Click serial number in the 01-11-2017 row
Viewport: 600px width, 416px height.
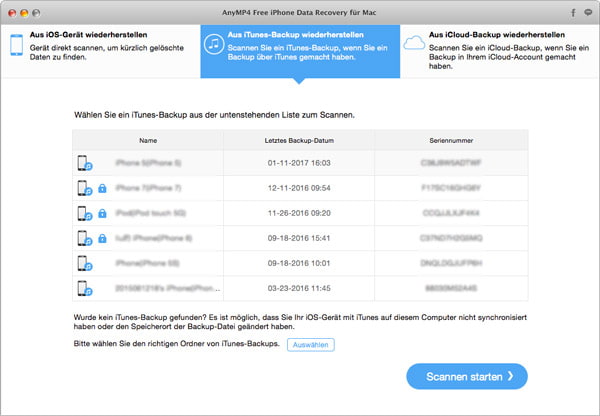(451, 163)
